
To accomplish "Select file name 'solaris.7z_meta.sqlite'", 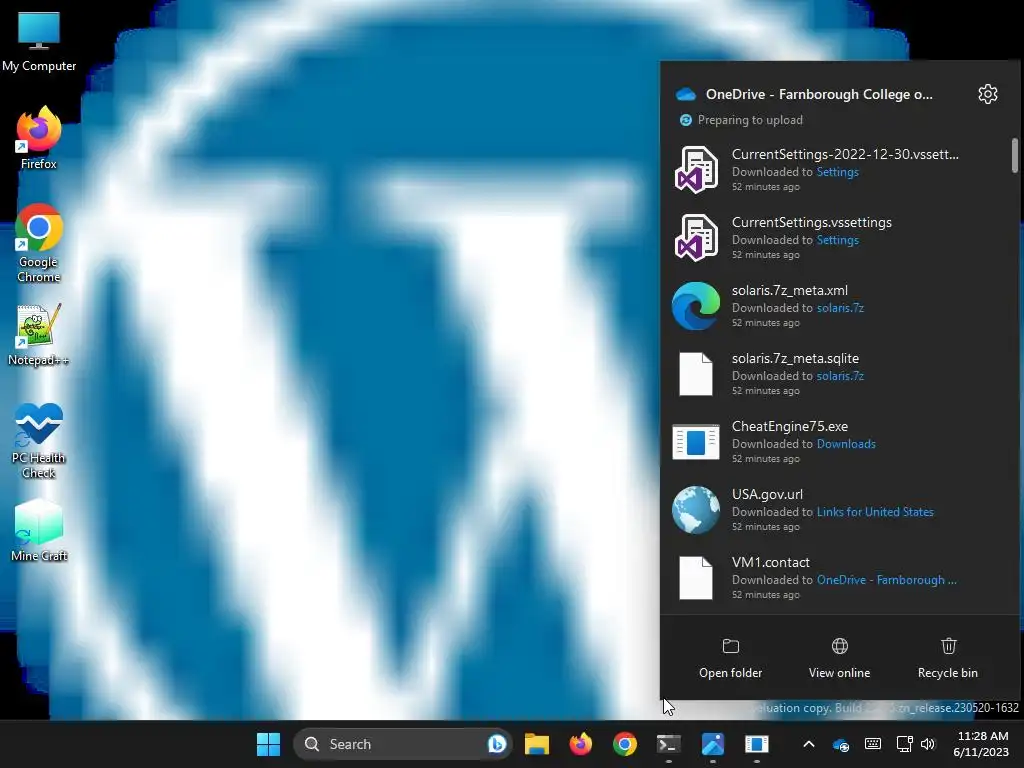I will point(795,359).
